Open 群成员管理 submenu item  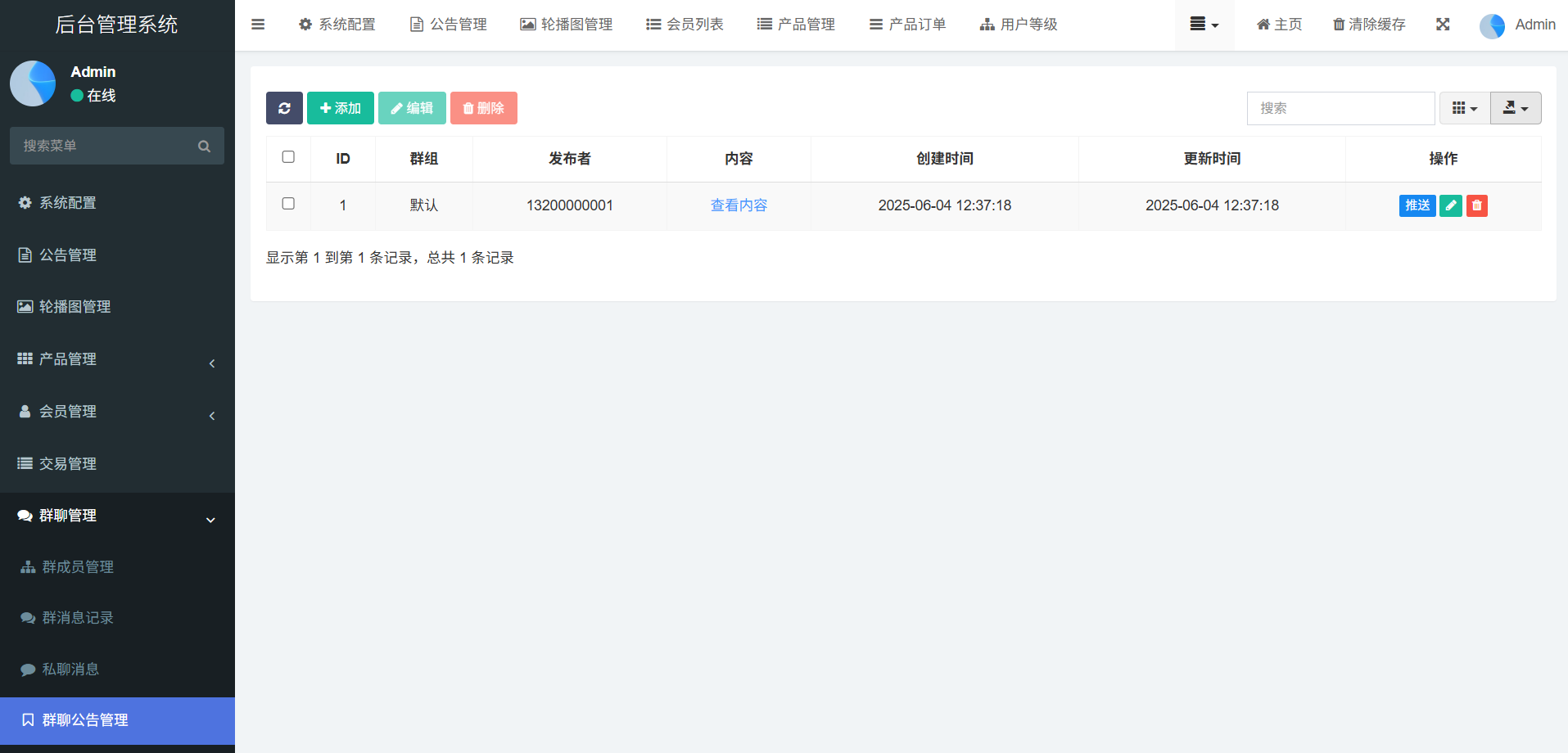tap(117, 567)
